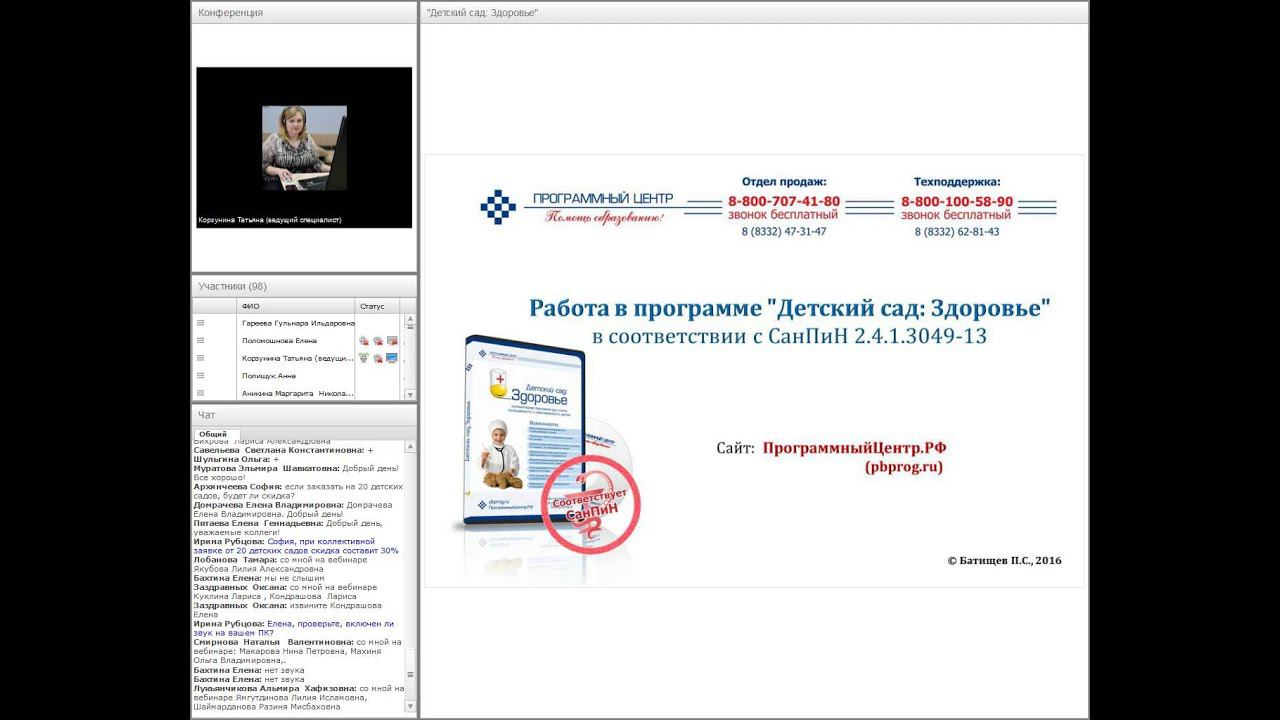The width and height of the screenshot is (1280, 720).
Task: Click the chat message from Муратова Эльмира Шавкатовна
Action: (x=296, y=473)
